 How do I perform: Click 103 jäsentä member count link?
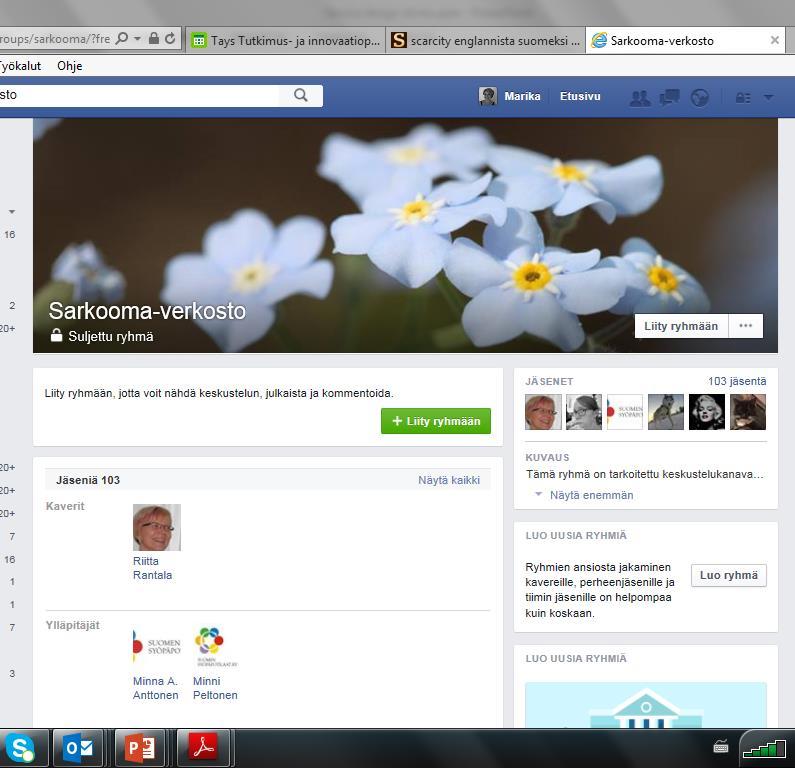tap(737, 381)
